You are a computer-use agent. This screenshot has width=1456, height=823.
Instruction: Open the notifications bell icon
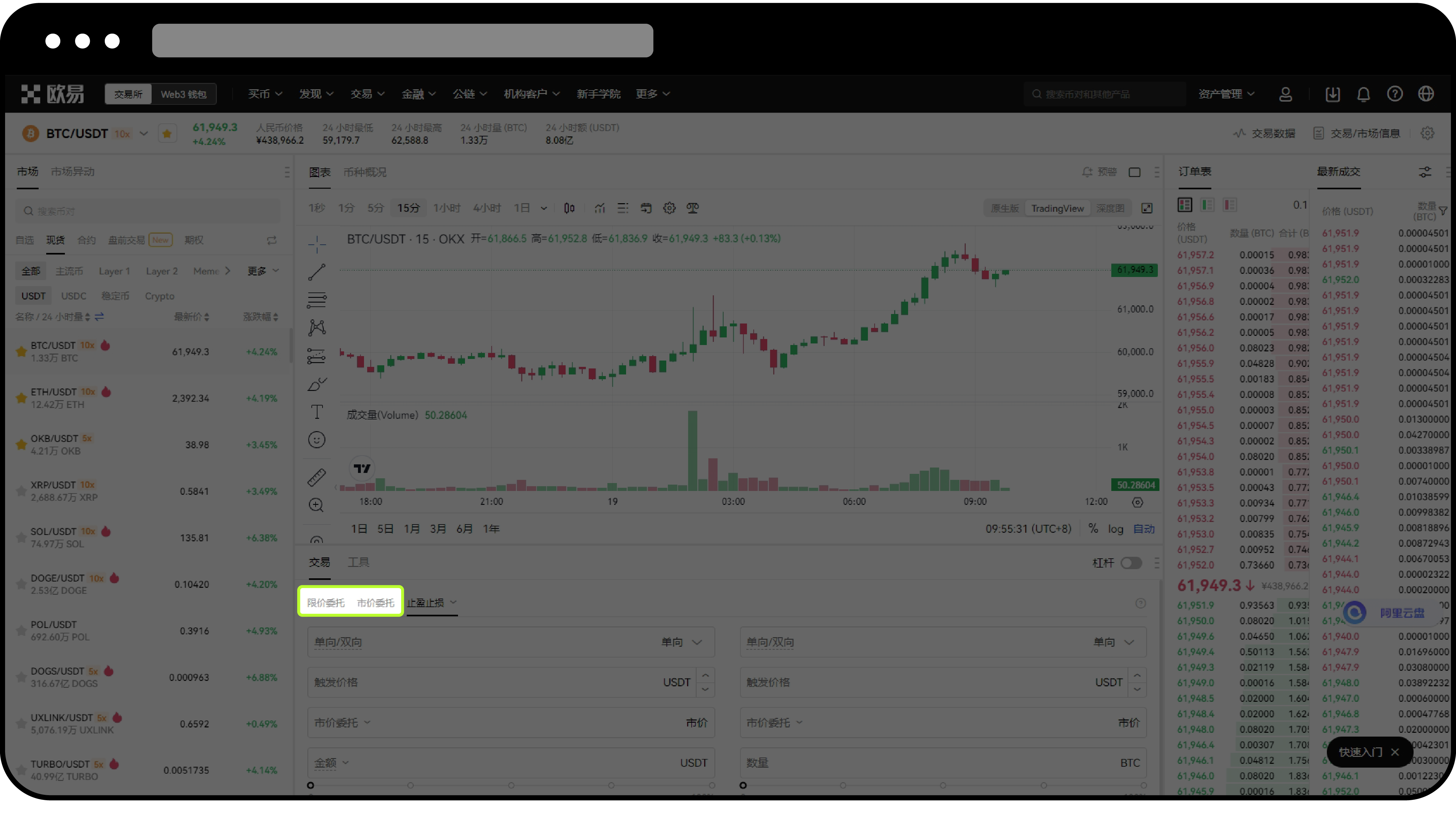pos(1363,94)
